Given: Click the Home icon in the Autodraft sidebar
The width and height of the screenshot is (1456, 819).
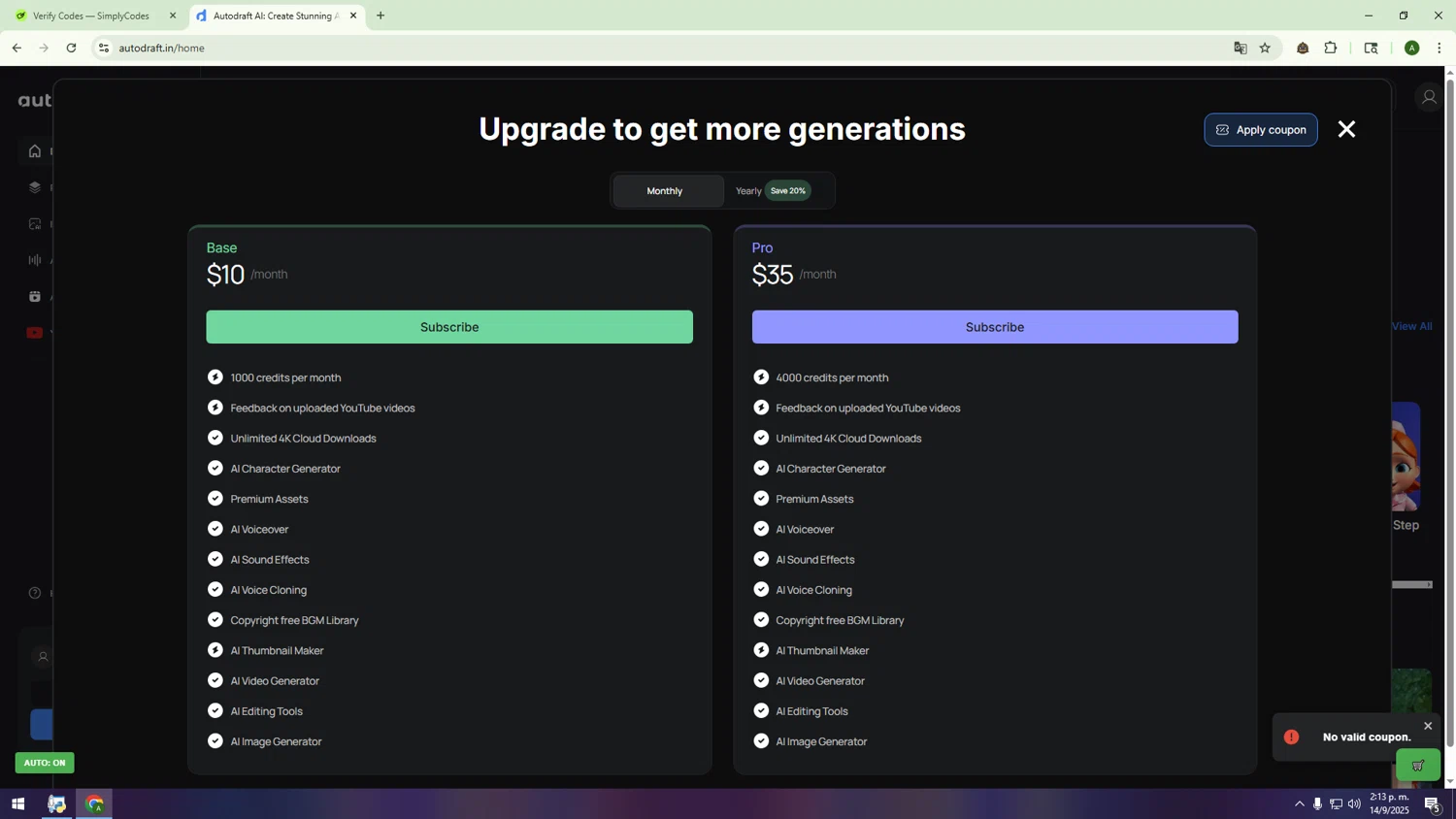Looking at the screenshot, I should coord(35,151).
